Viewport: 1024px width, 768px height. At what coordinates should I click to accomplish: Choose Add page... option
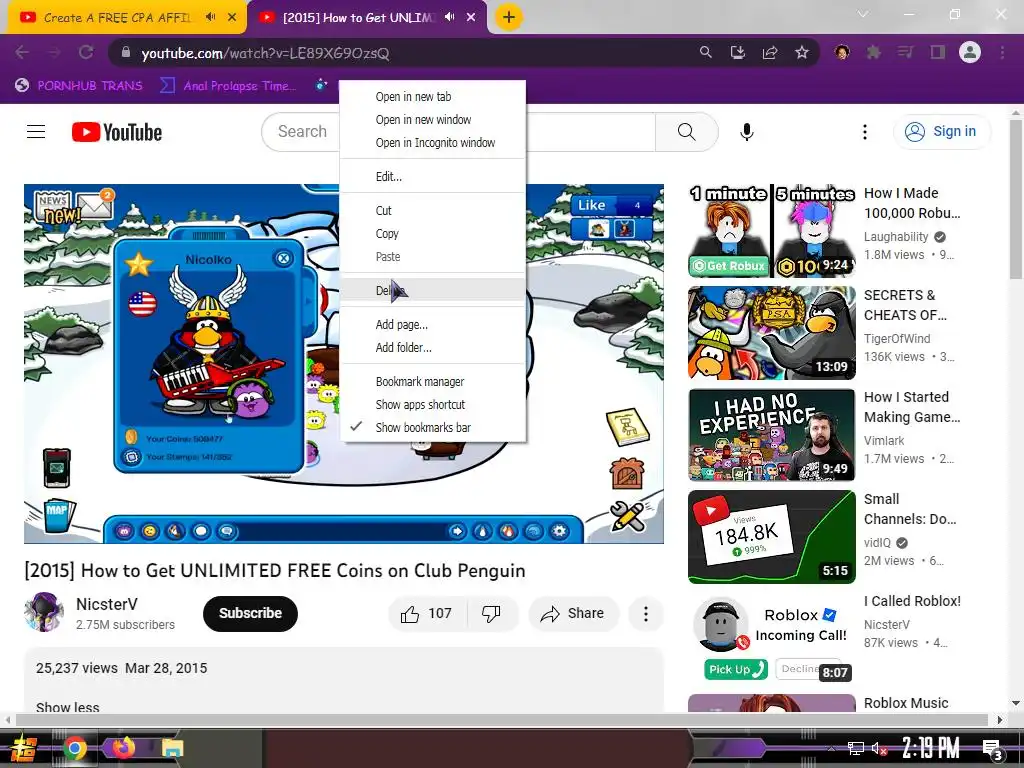433,325
